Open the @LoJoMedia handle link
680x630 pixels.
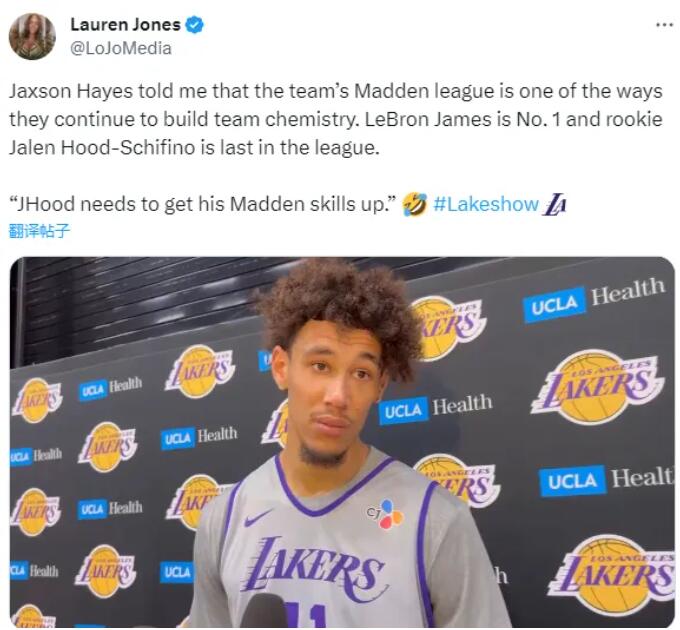coord(121,48)
